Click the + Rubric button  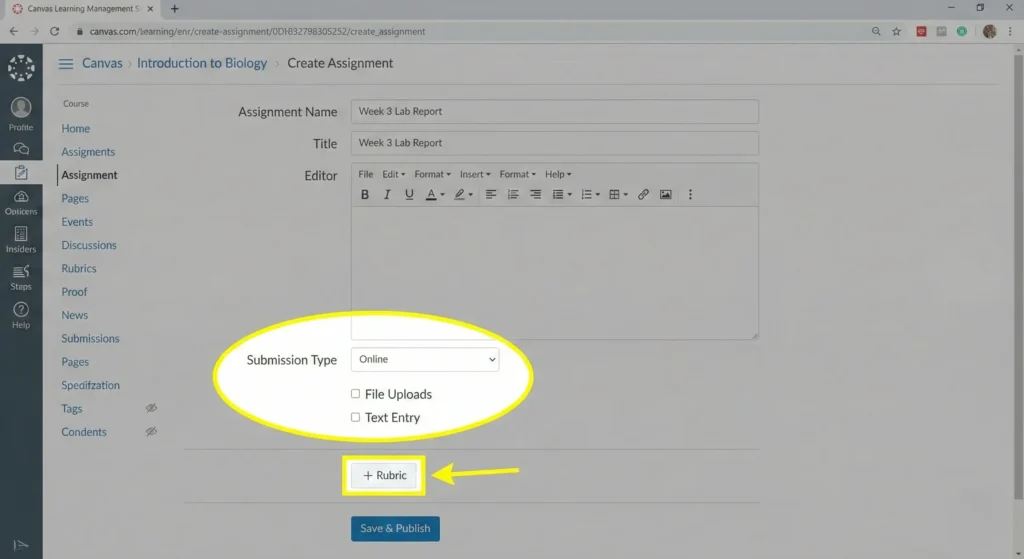[x=384, y=475]
